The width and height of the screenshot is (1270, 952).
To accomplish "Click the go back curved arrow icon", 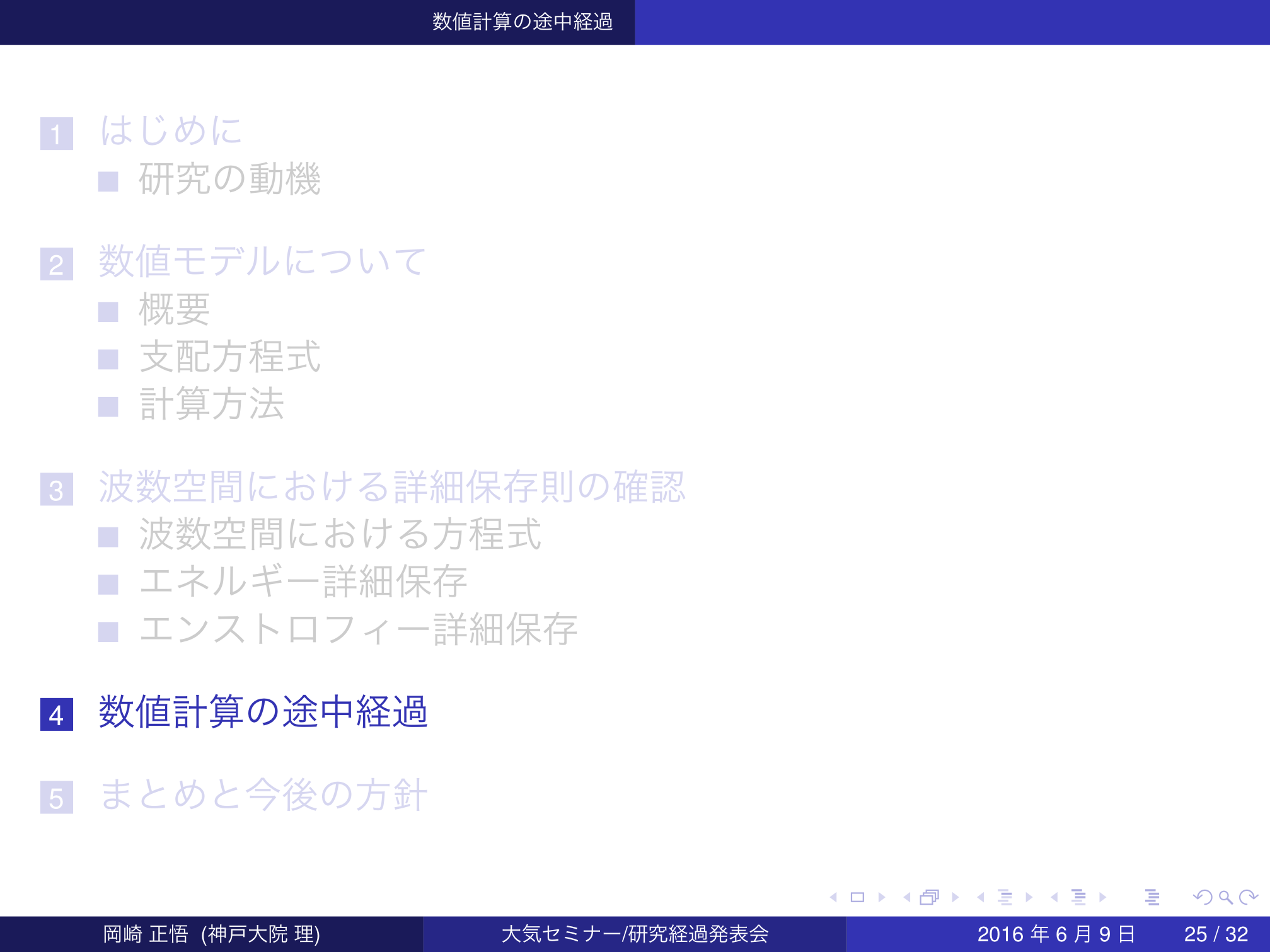I will (1203, 897).
